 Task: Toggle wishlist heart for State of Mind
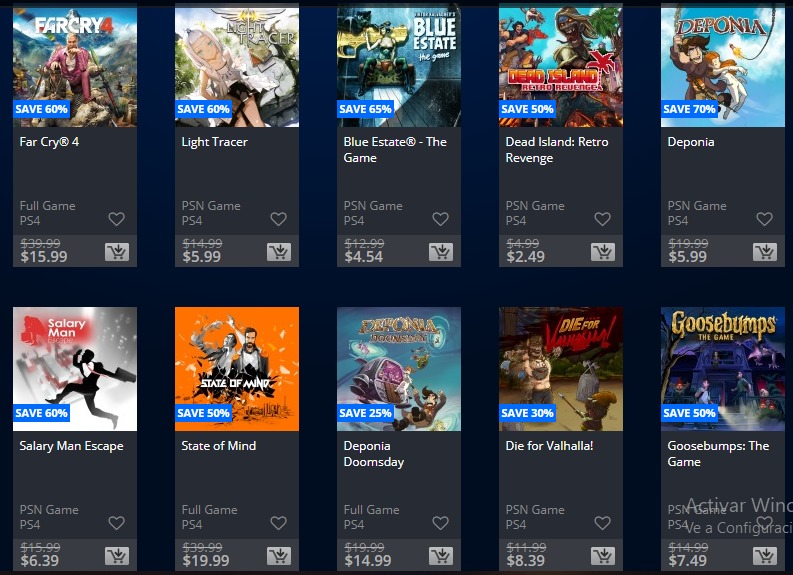point(279,523)
